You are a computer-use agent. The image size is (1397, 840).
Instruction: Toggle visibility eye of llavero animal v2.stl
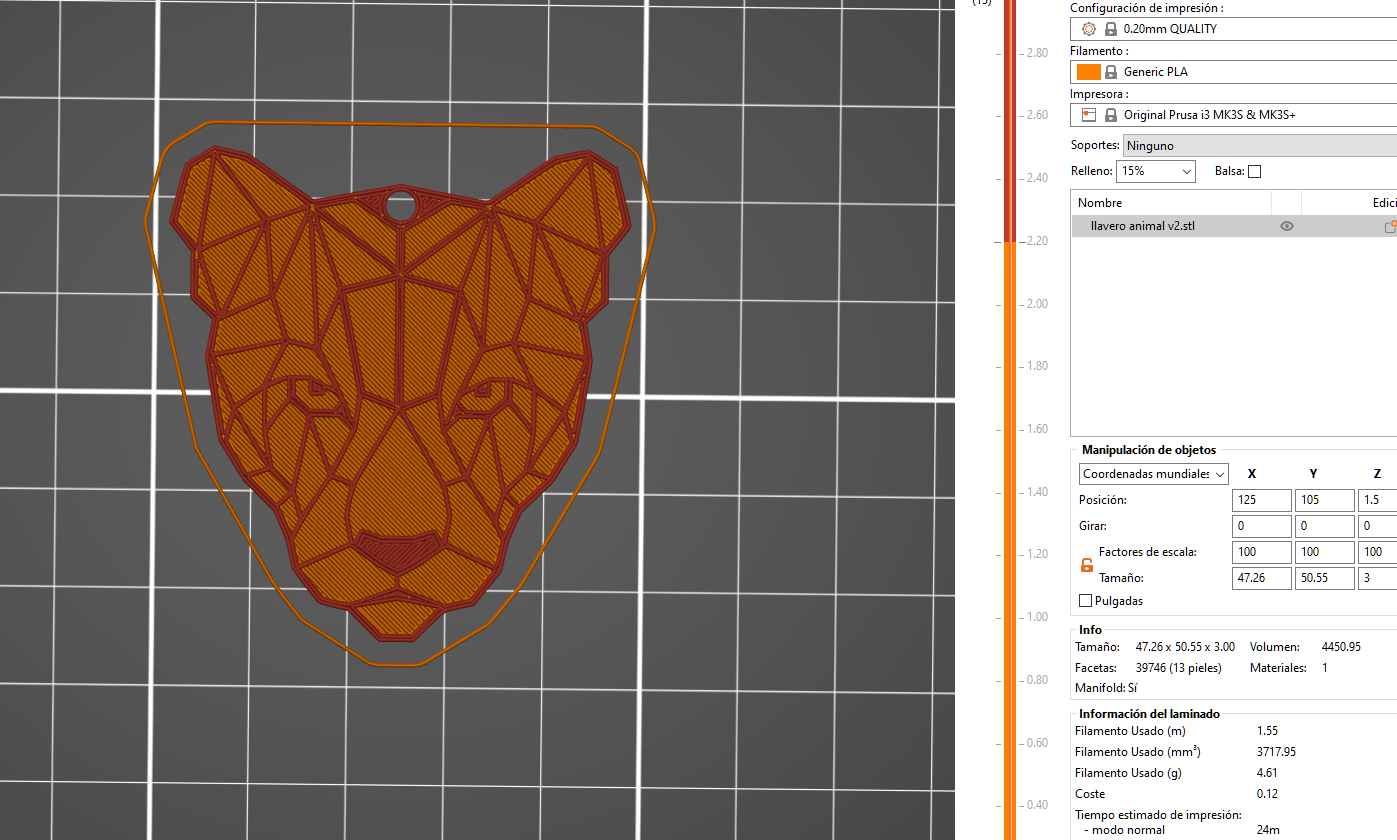(x=1287, y=226)
